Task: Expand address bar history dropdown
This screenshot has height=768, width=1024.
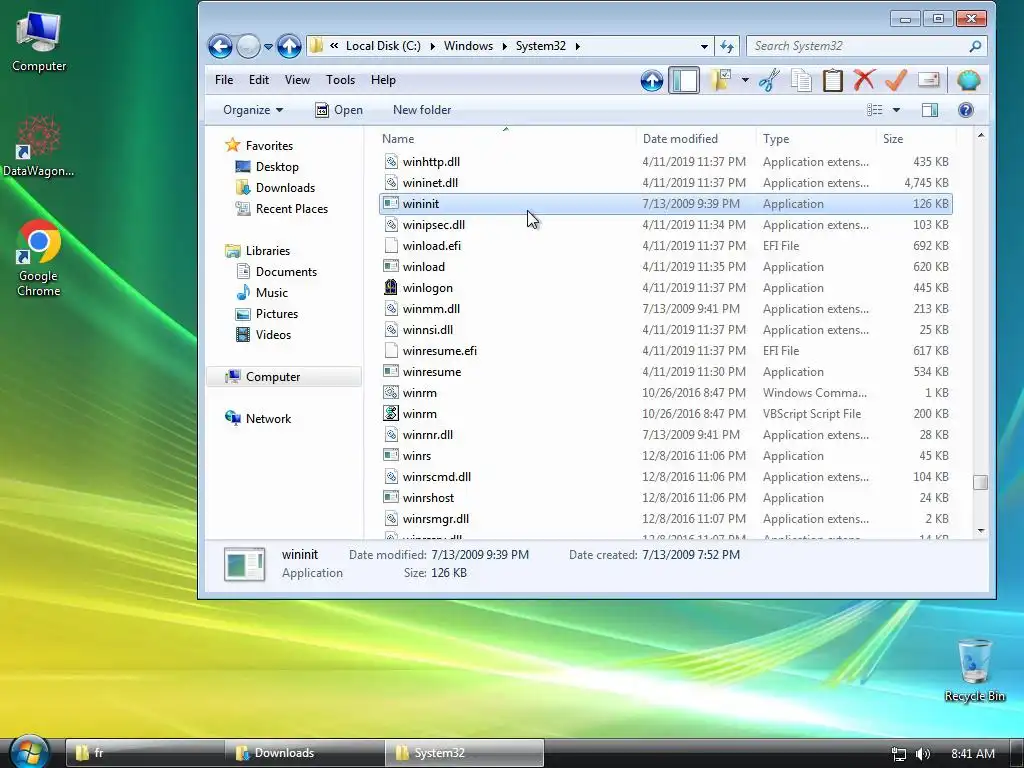Action: click(704, 46)
